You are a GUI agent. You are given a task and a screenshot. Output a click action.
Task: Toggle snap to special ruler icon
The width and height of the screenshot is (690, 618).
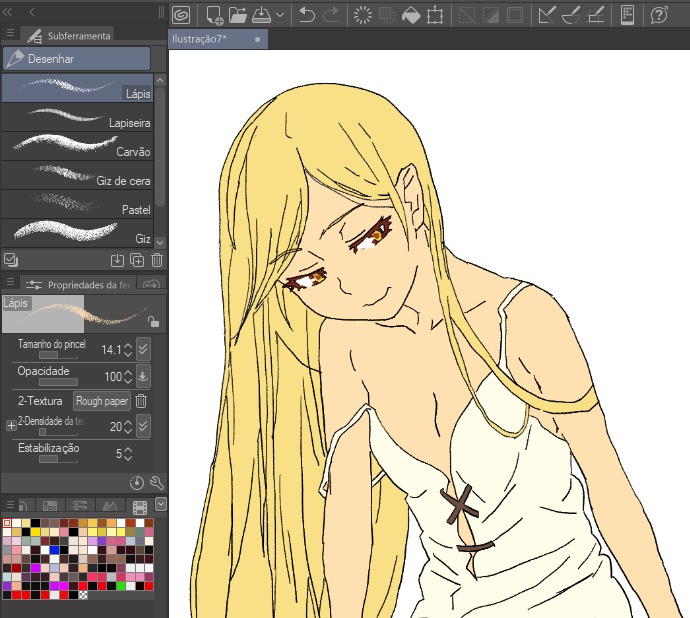coord(571,15)
